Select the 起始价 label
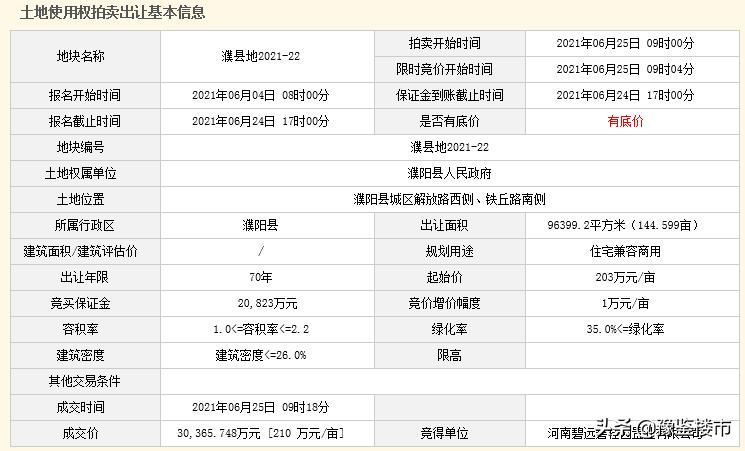The image size is (745, 451). coord(444,277)
